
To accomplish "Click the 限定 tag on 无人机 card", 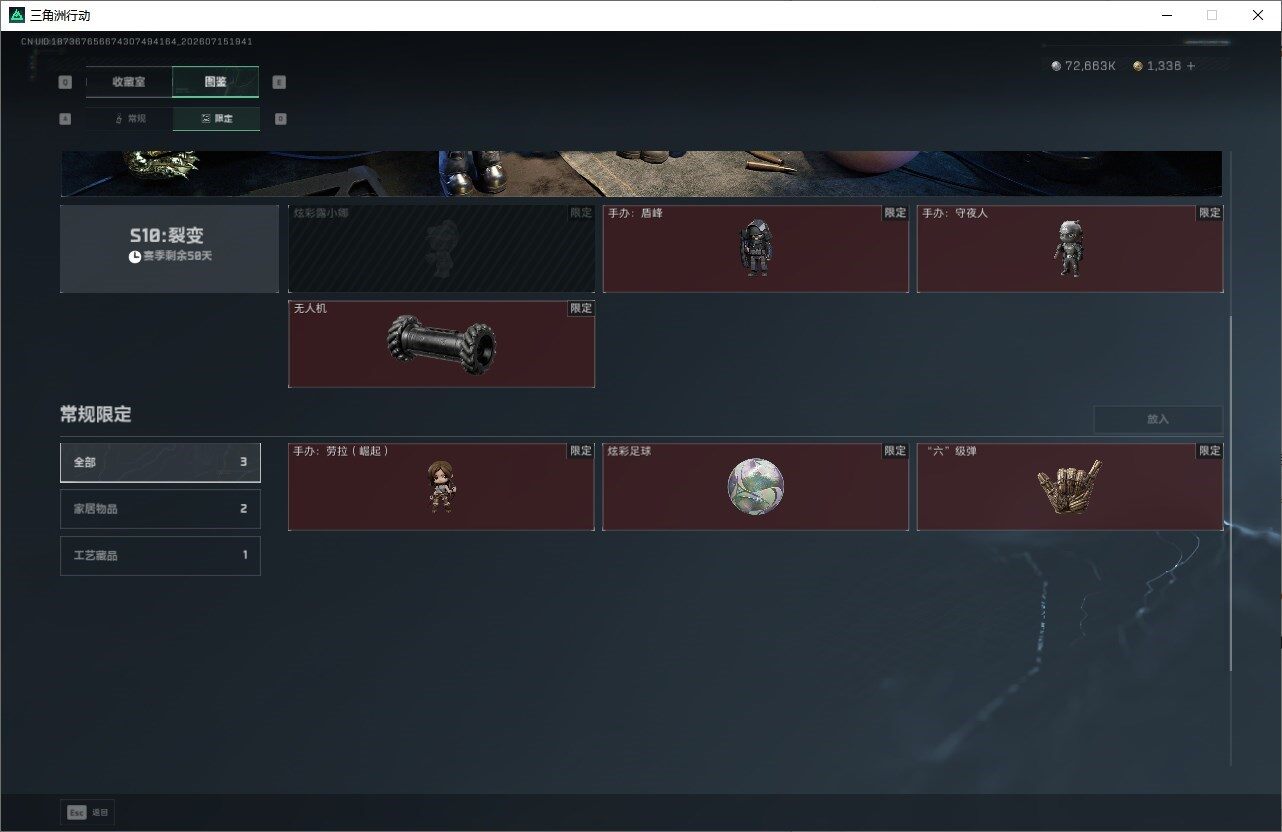I will [581, 308].
